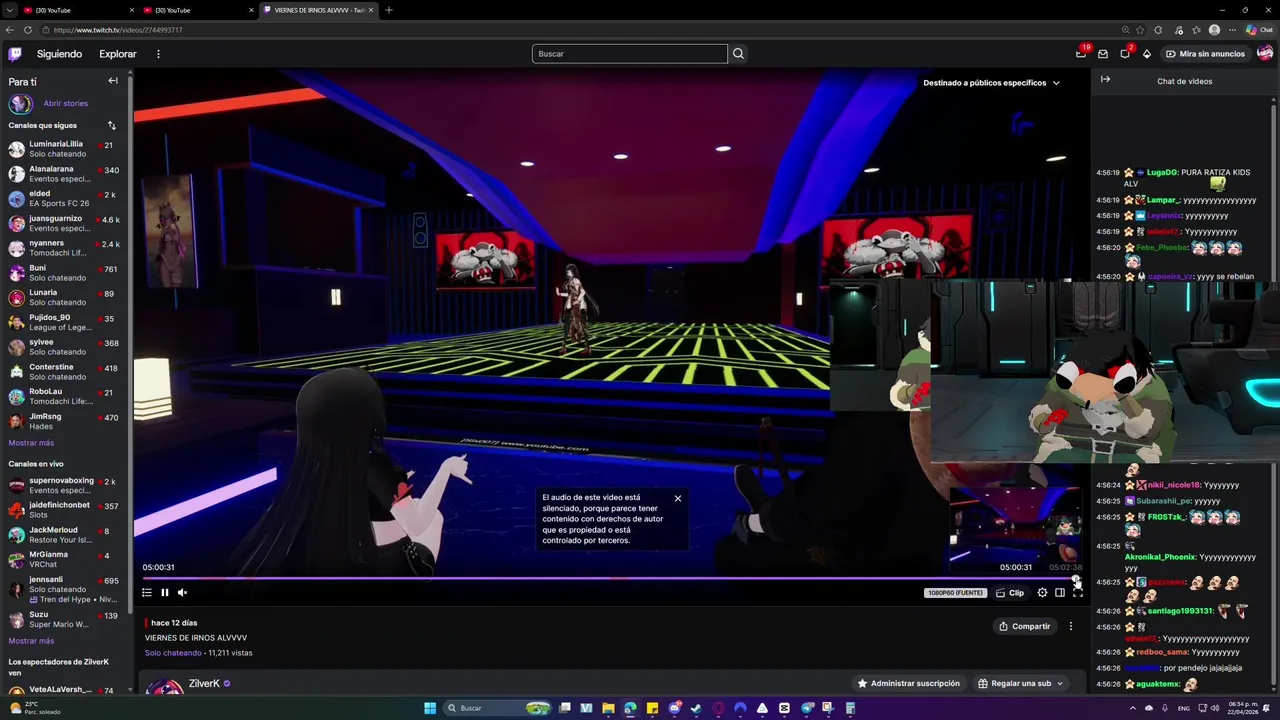Share the video with Compartir
The height and width of the screenshot is (720, 1280).
tap(1024, 626)
